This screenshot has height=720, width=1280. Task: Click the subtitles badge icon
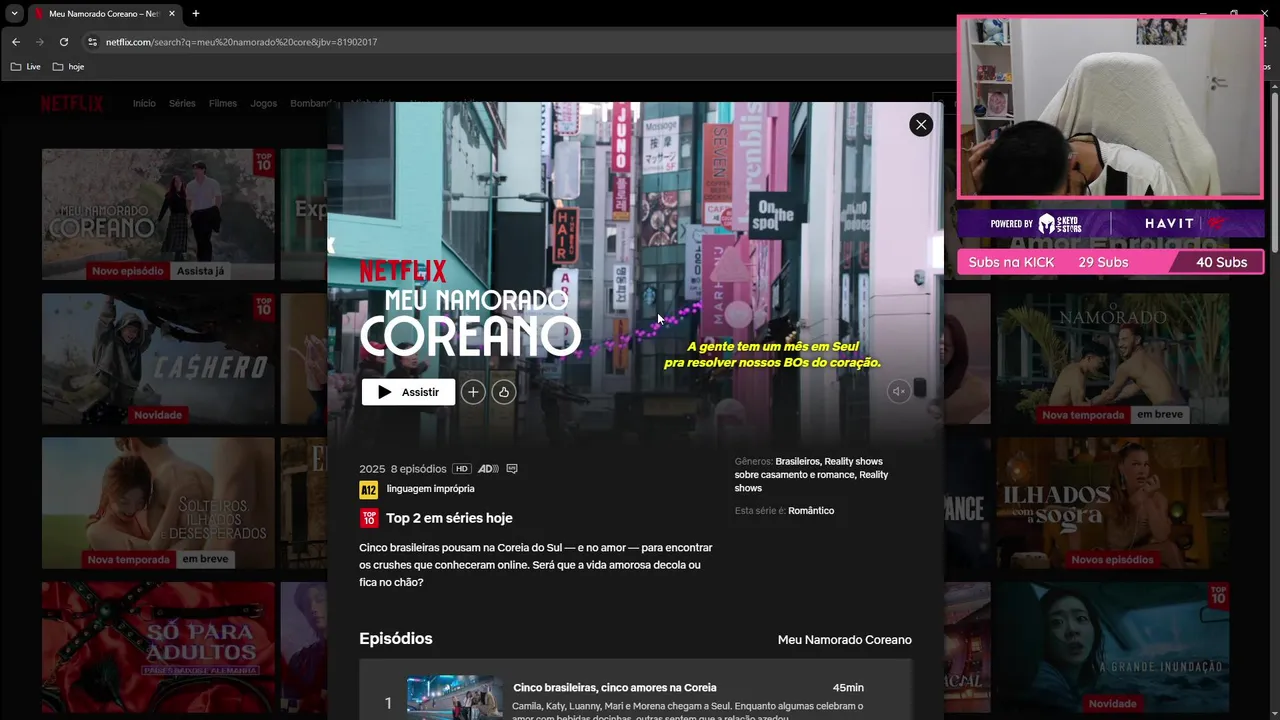tap(512, 469)
